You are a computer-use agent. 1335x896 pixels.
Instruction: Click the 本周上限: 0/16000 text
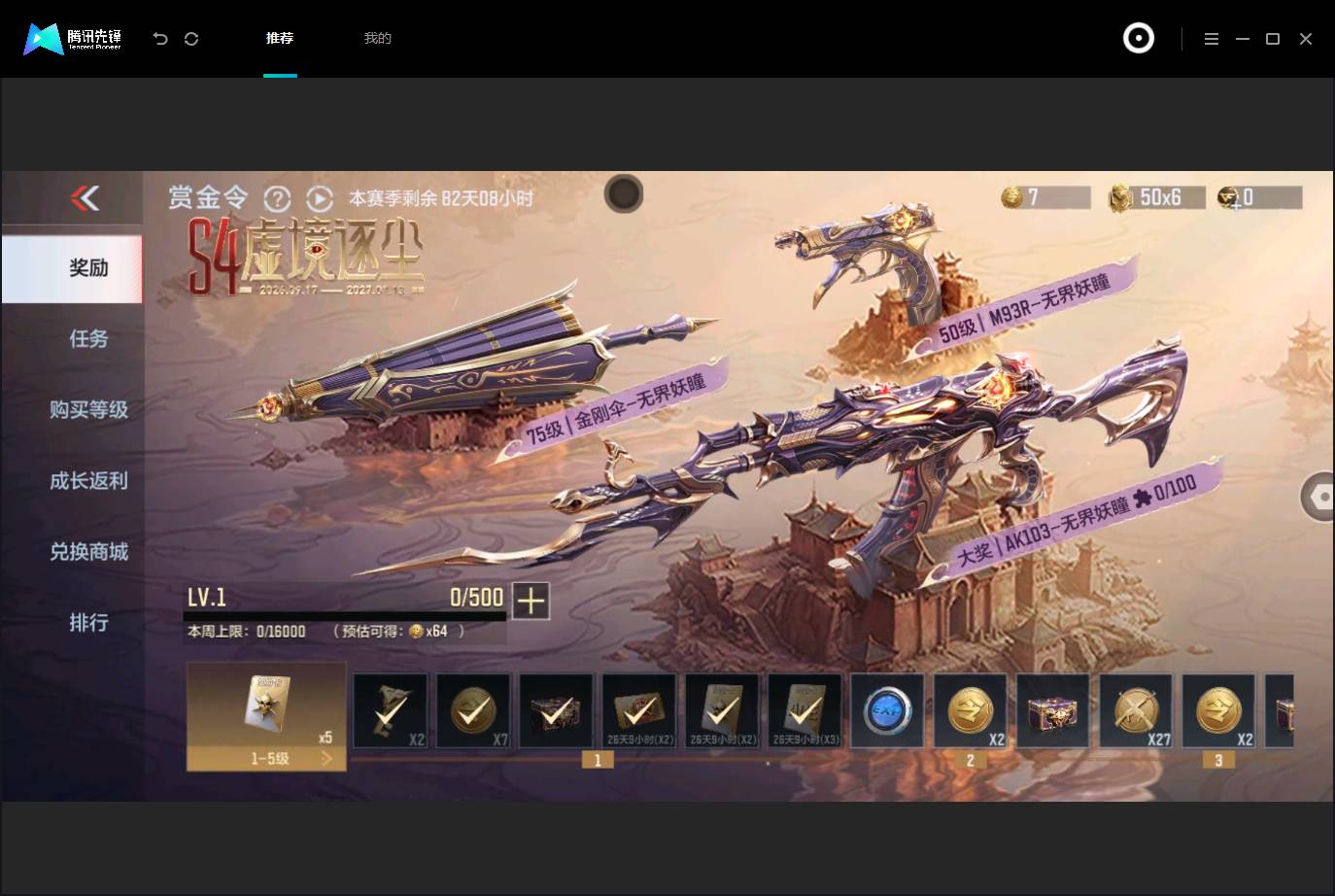[247, 632]
